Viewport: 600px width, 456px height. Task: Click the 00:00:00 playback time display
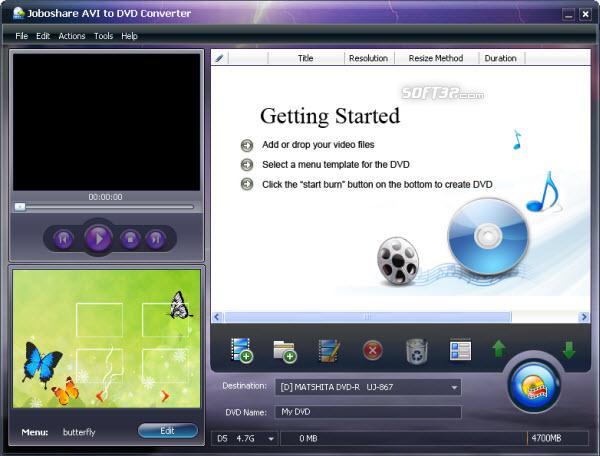(105, 197)
